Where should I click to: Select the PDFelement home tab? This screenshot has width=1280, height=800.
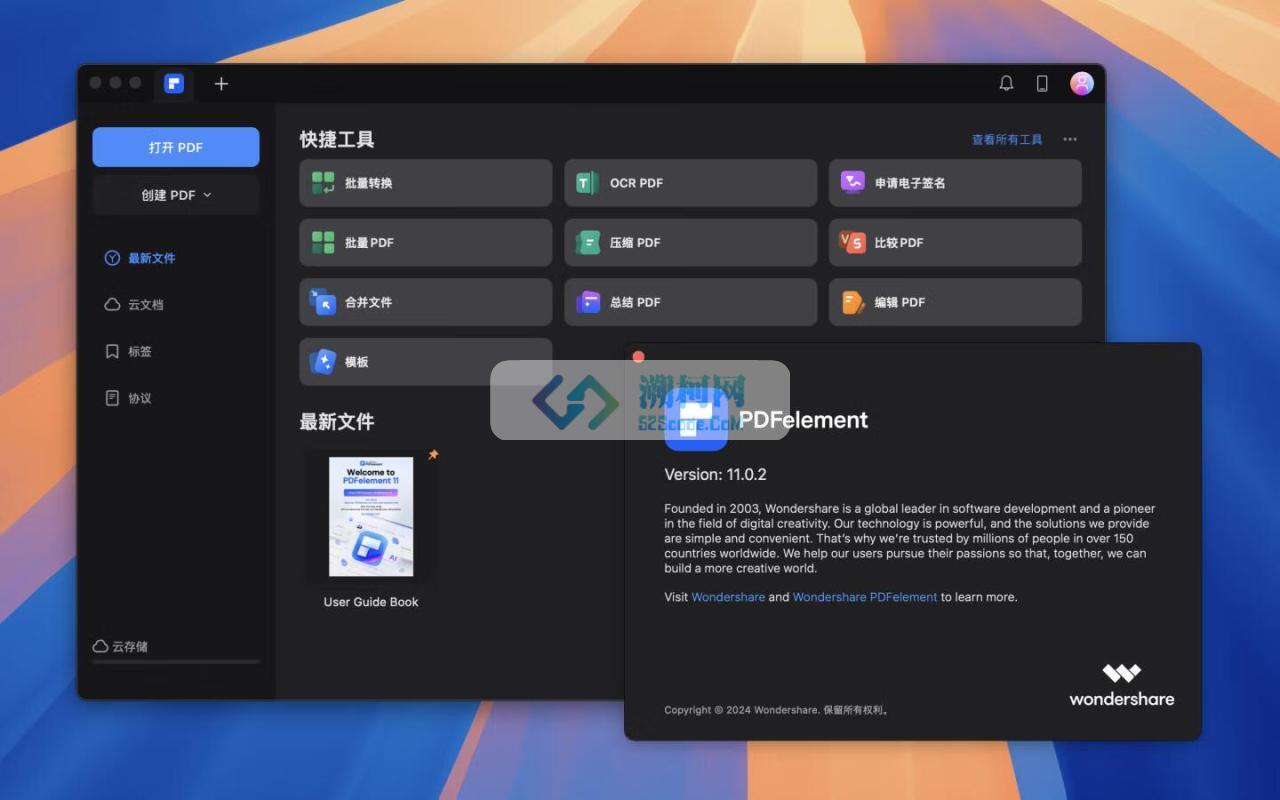[x=174, y=84]
